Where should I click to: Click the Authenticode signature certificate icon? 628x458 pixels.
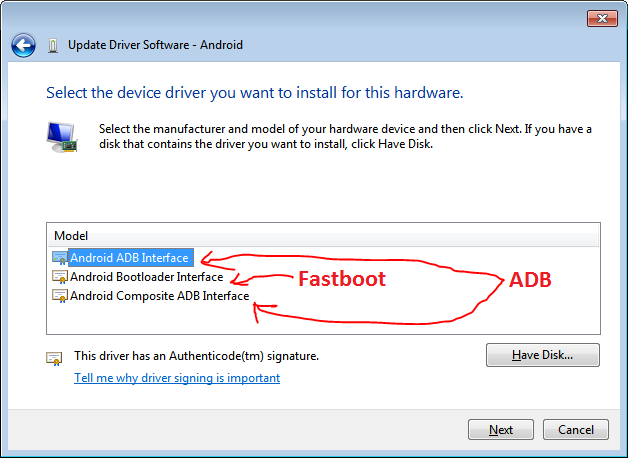coord(54,357)
